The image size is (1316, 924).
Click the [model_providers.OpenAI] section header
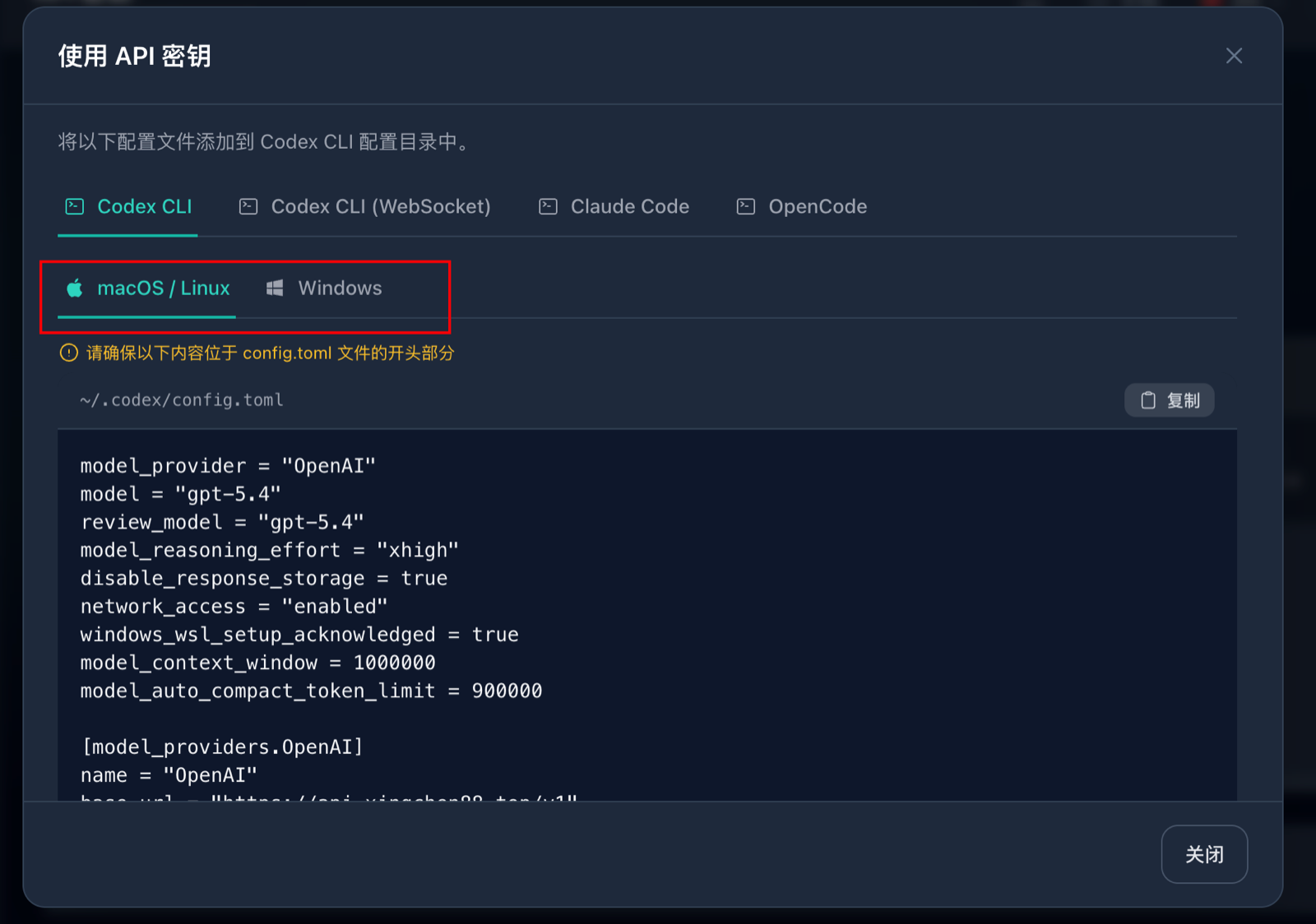222,747
